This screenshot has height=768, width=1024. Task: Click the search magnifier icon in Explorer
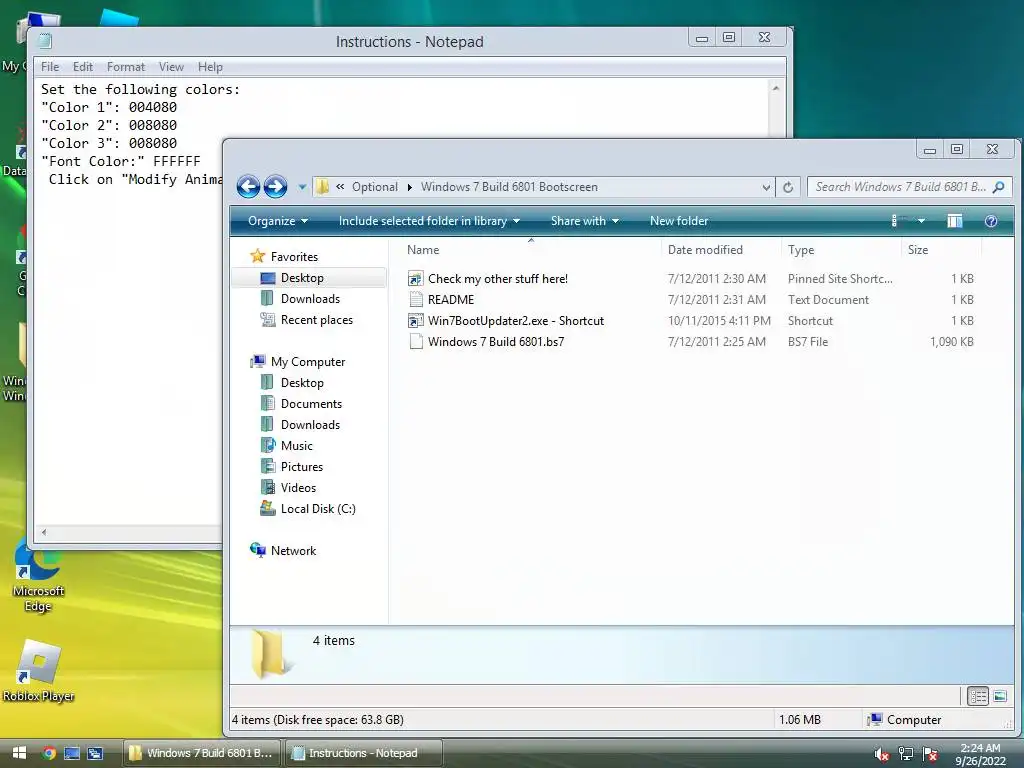[x=998, y=187]
